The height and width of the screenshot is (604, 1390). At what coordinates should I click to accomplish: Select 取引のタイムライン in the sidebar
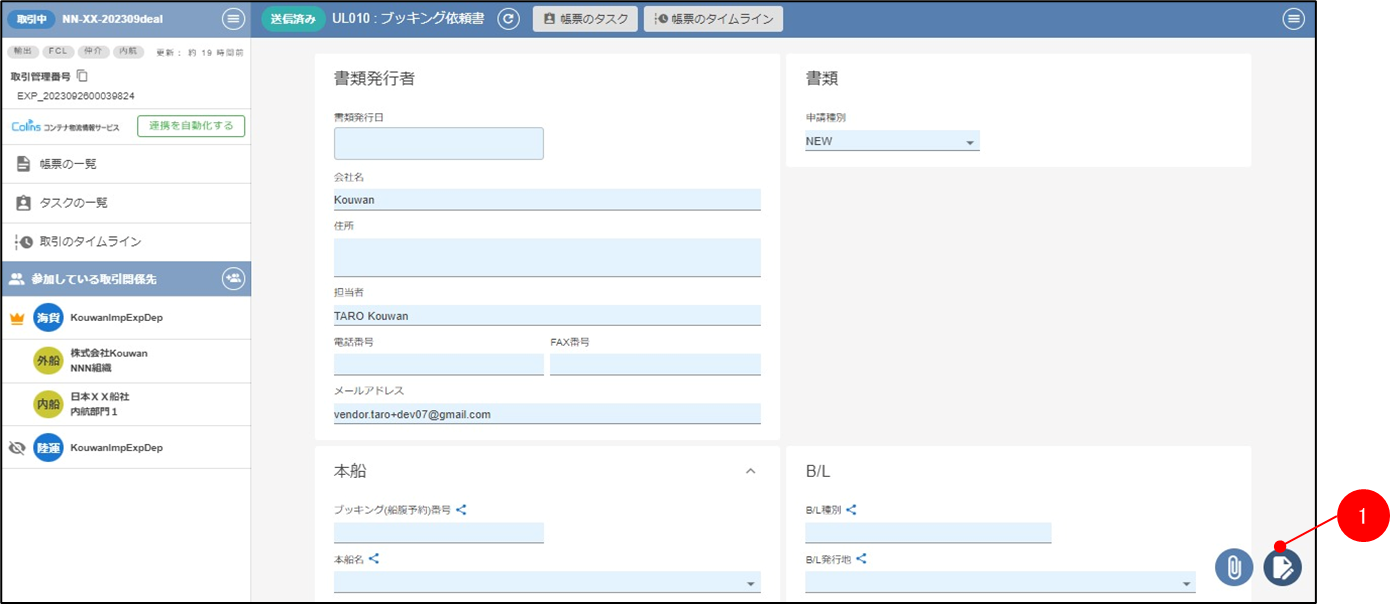90,242
